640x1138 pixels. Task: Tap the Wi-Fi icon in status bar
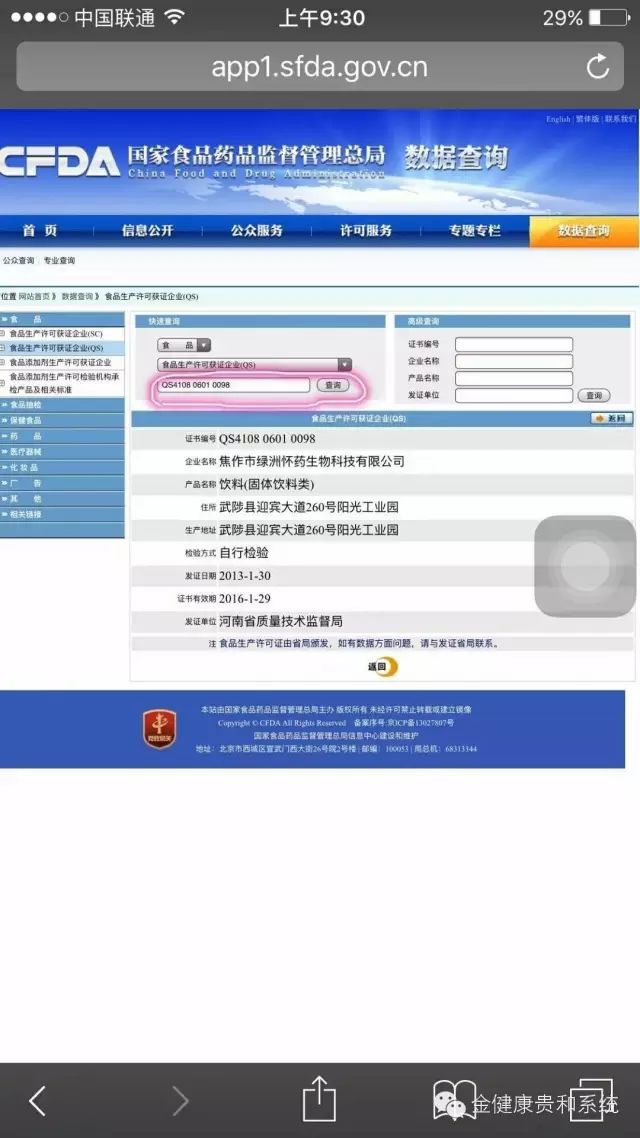click(x=174, y=17)
